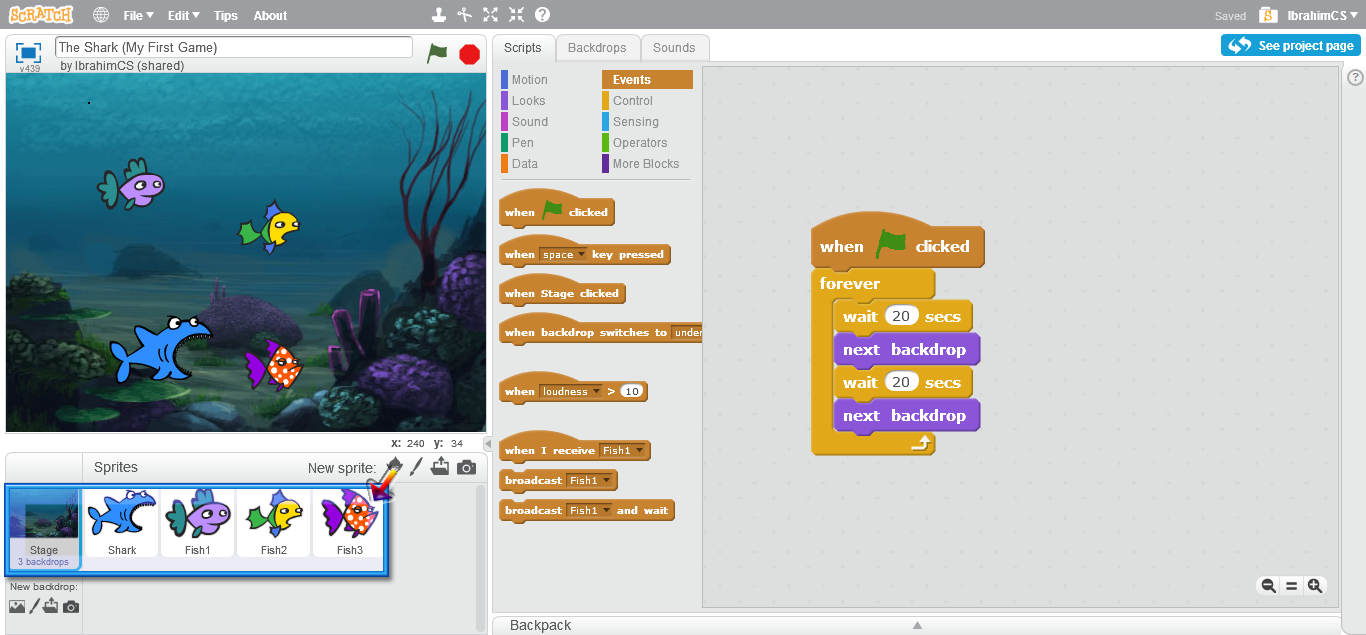Stop project with red stop sign

pos(469,54)
